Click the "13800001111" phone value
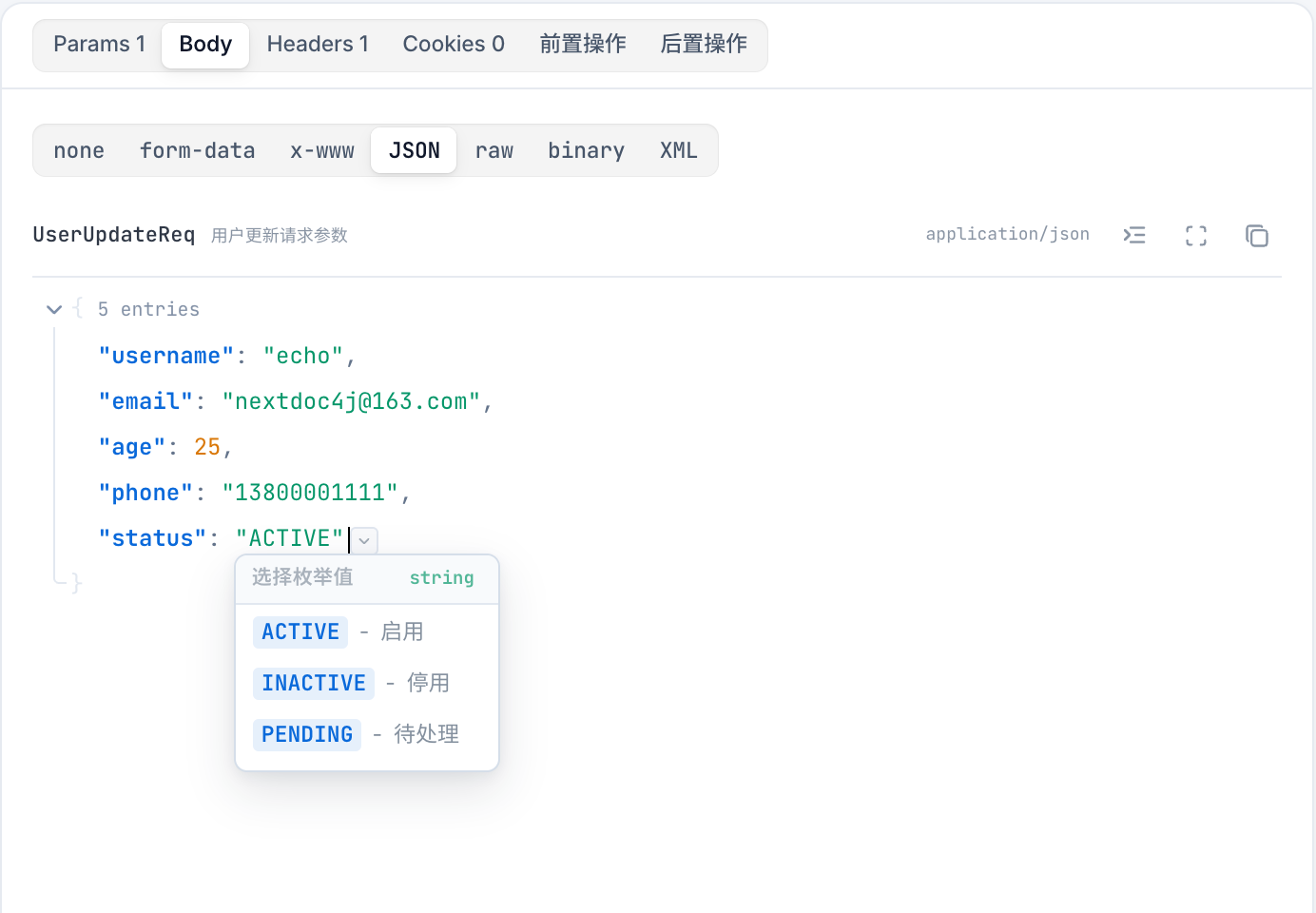This screenshot has height=913, width=1316. tap(310, 493)
